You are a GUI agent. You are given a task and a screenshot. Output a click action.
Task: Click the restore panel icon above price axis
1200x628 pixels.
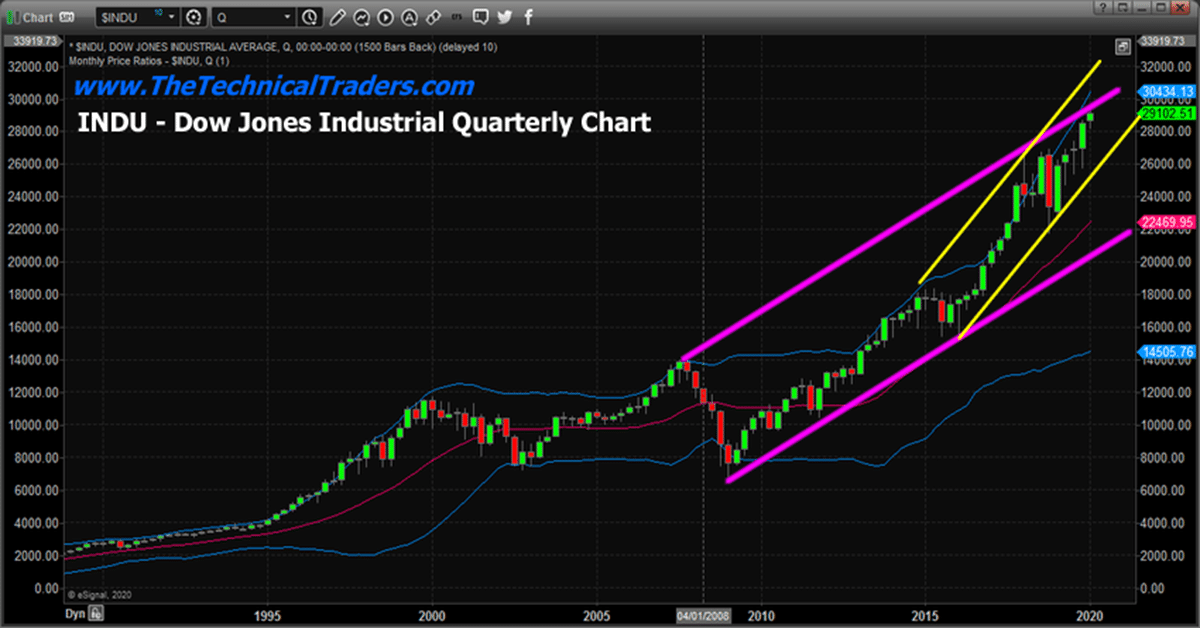tap(1124, 46)
